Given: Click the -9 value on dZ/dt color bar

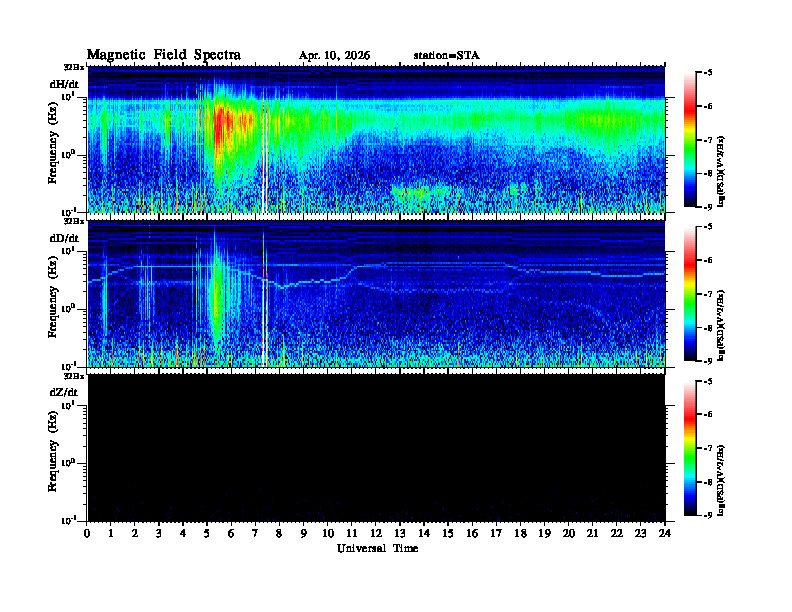Looking at the screenshot, I should pos(708,515).
